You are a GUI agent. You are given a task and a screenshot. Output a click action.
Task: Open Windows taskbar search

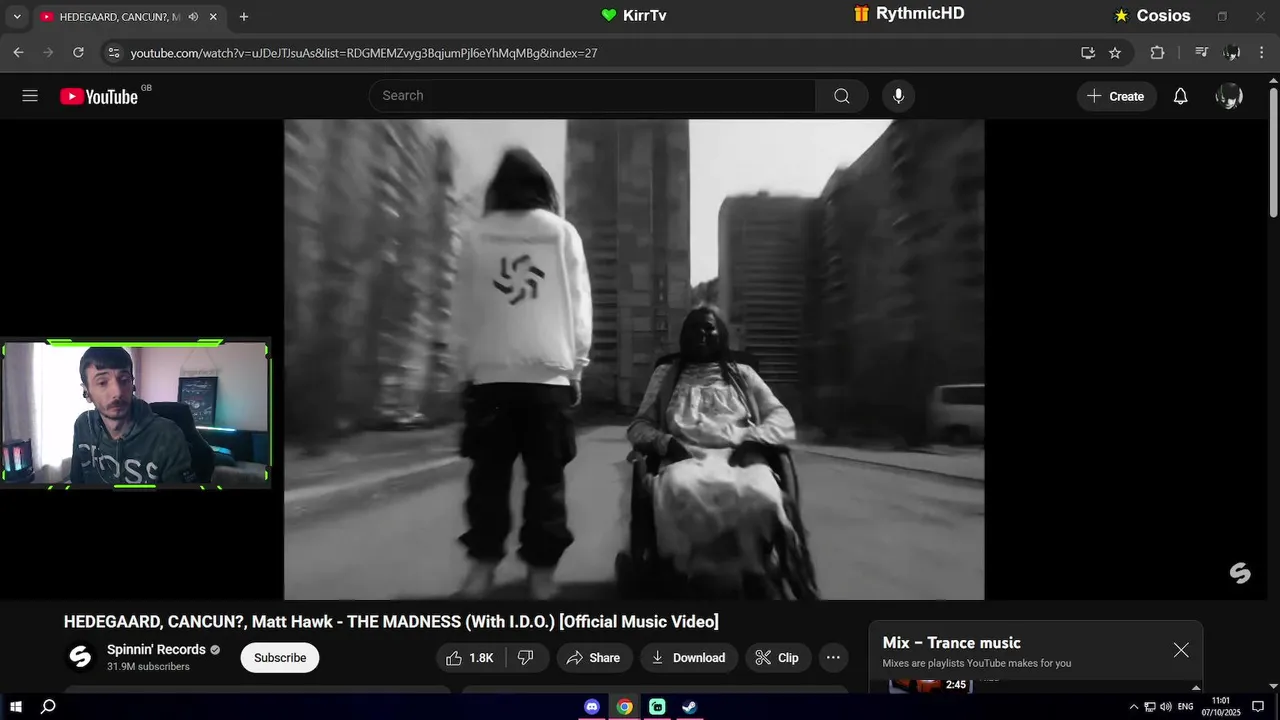coord(48,706)
